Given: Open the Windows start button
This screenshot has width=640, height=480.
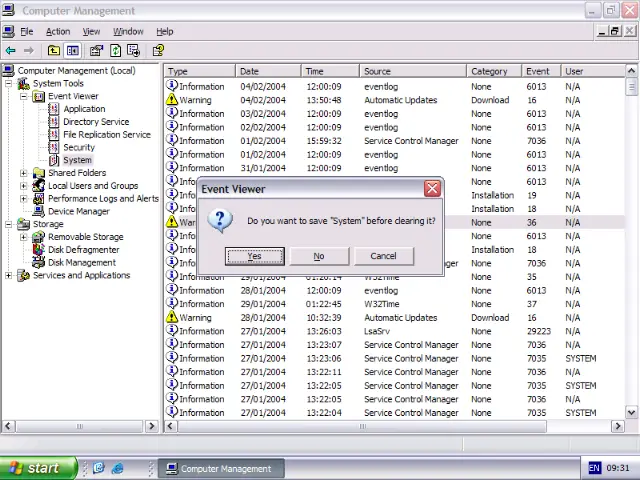Looking at the screenshot, I should click(x=38, y=468).
